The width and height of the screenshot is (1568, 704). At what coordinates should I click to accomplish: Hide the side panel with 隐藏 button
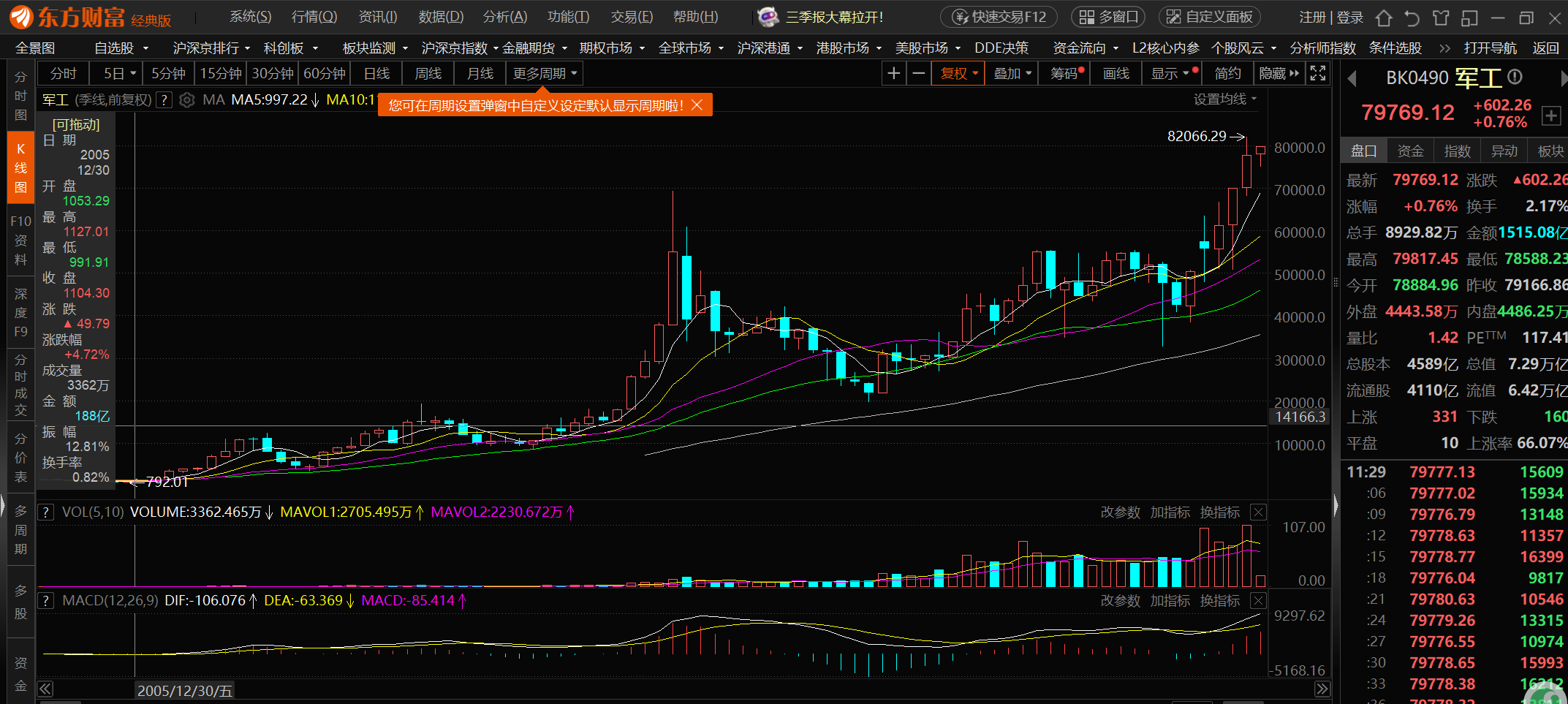[x=1279, y=74]
